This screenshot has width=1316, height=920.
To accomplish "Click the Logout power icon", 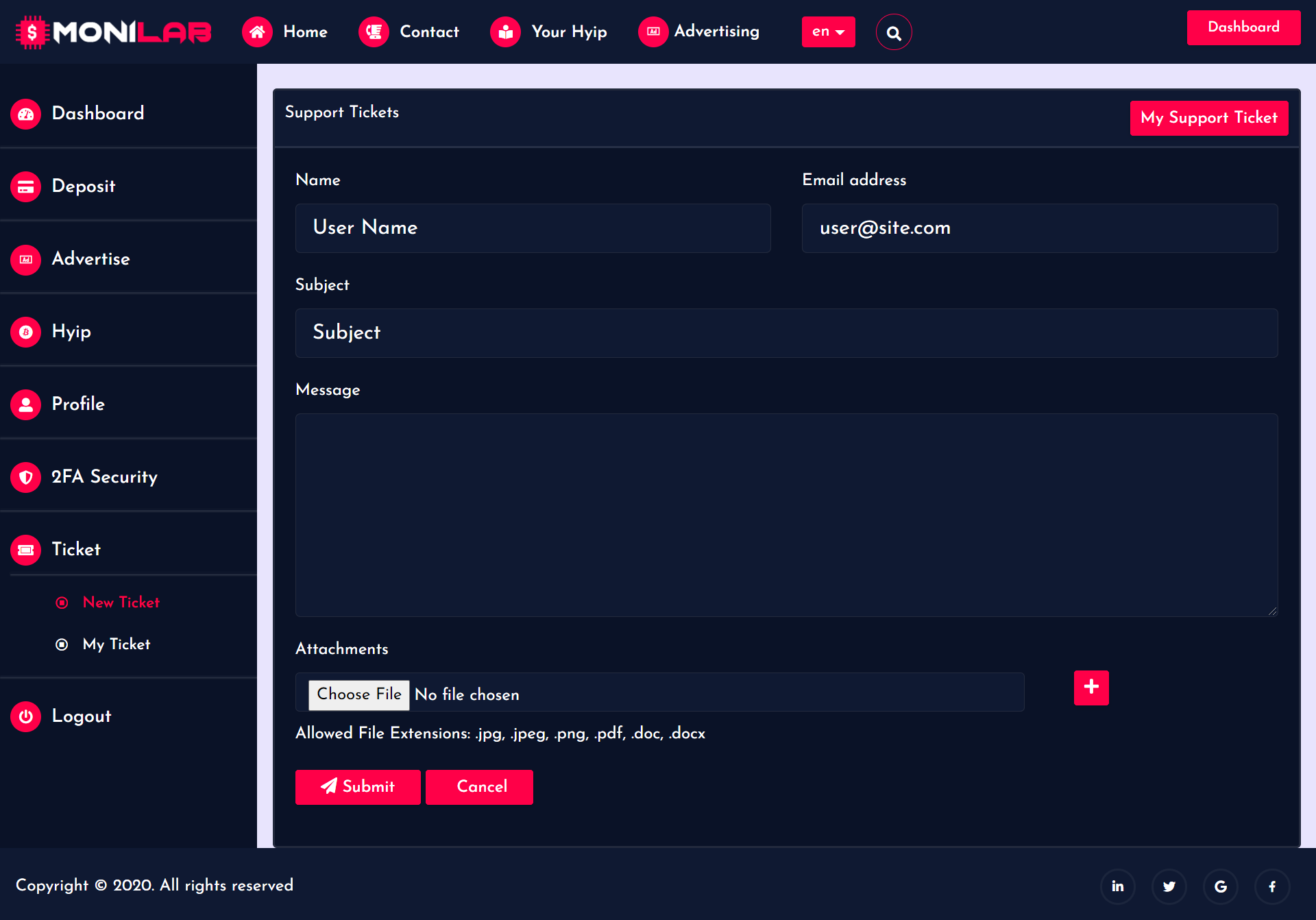I will point(26,716).
